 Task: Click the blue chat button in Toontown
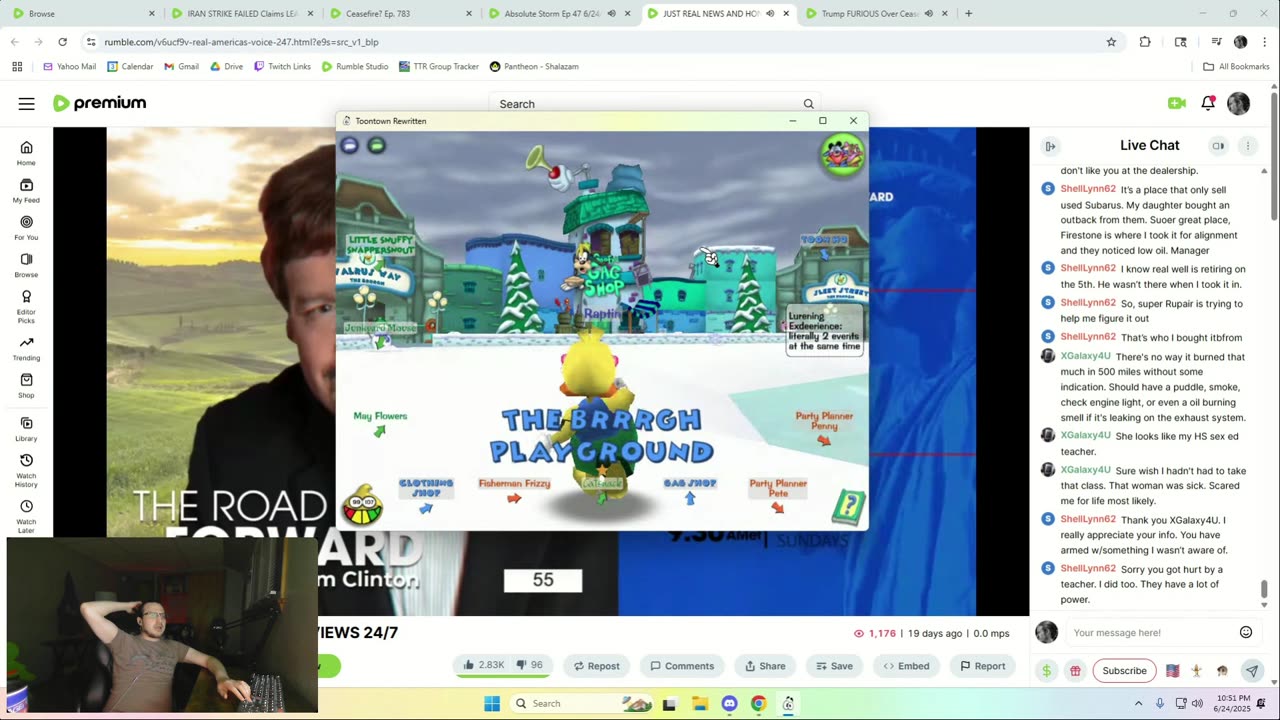pyautogui.click(x=349, y=146)
